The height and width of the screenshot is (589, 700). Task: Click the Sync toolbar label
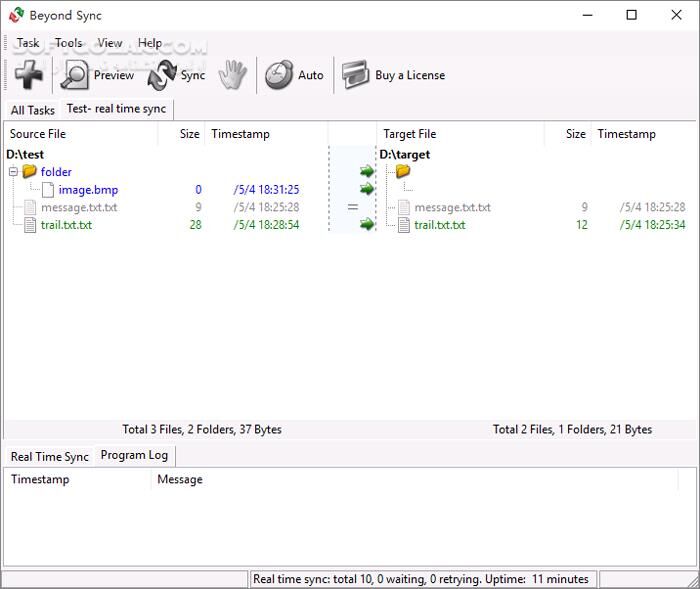193,75
